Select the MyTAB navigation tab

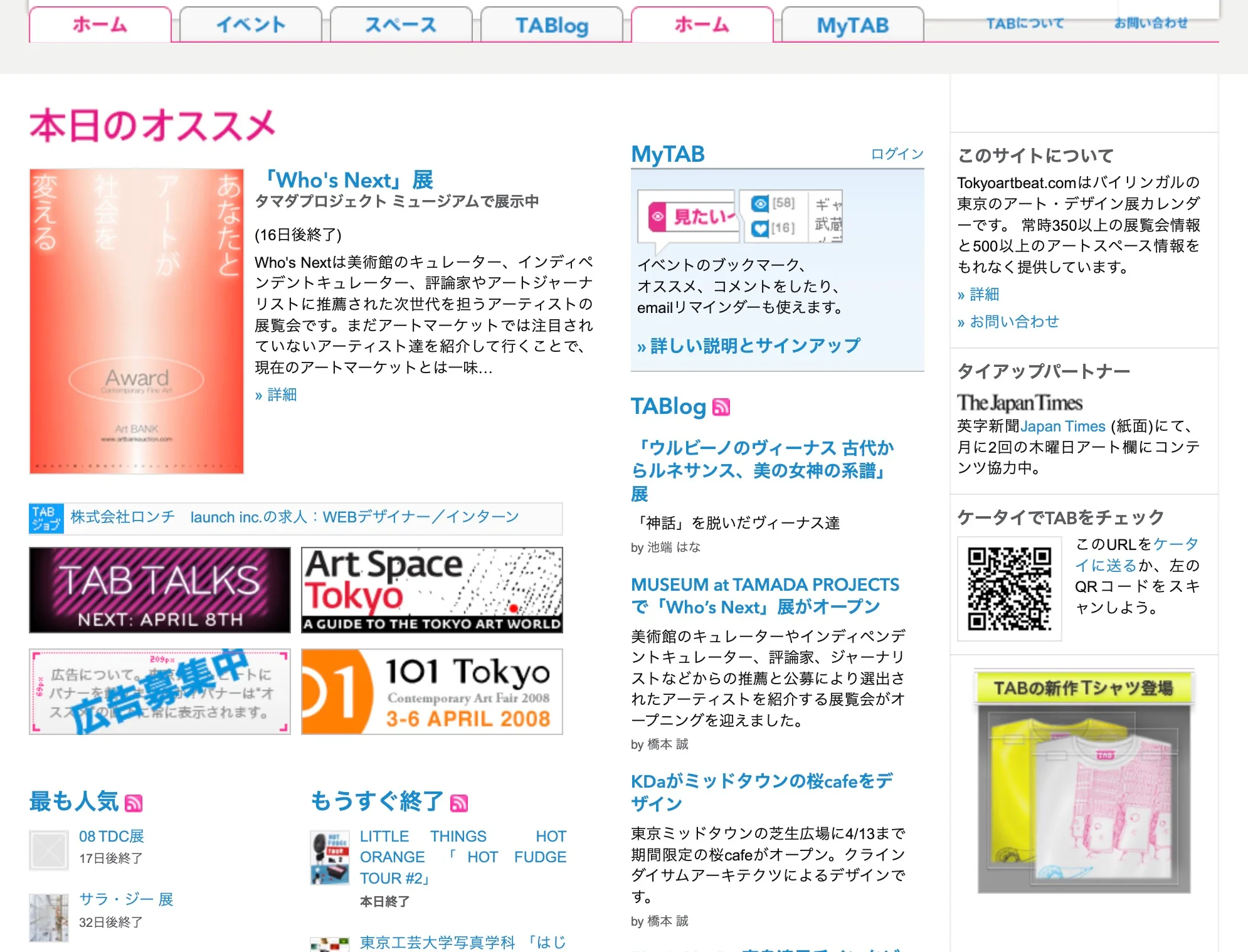point(852,25)
